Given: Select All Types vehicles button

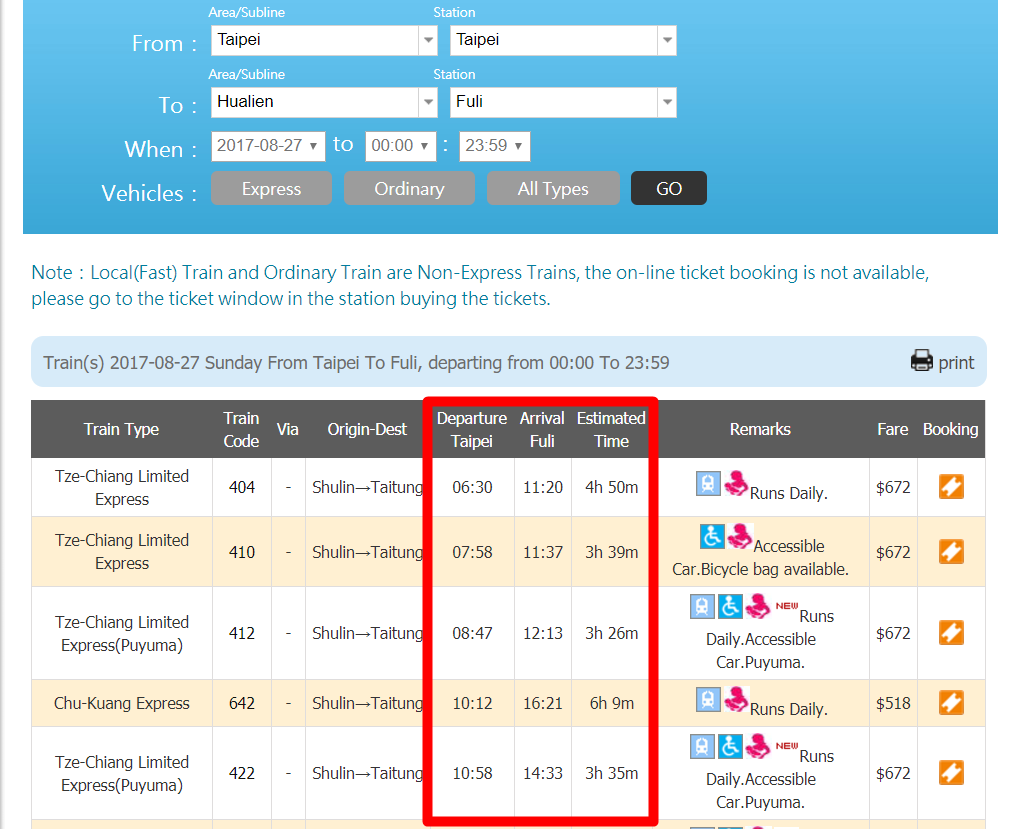Looking at the screenshot, I should (x=553, y=188).
